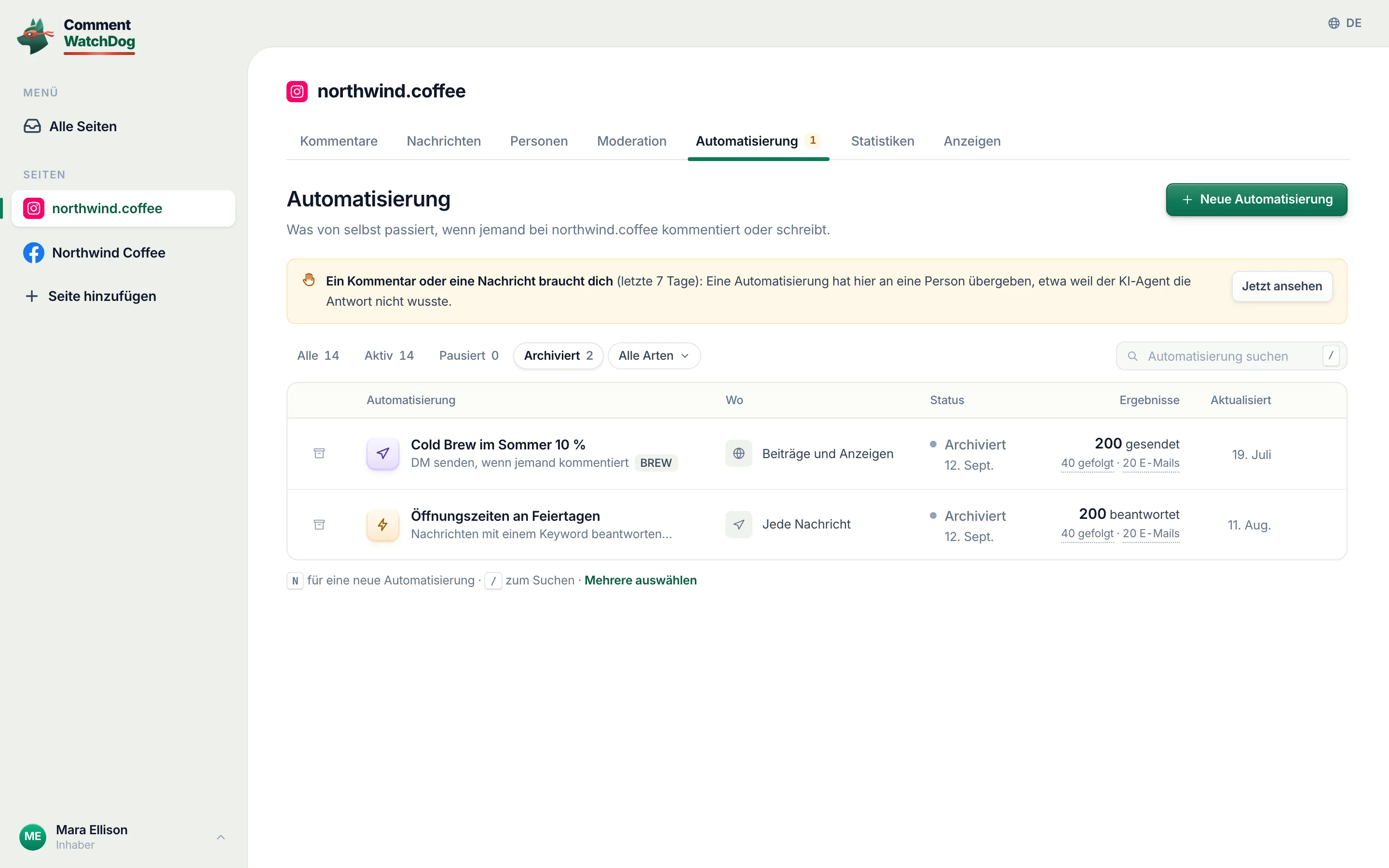
Task: Filter by Pausiert 0
Action: (x=469, y=356)
